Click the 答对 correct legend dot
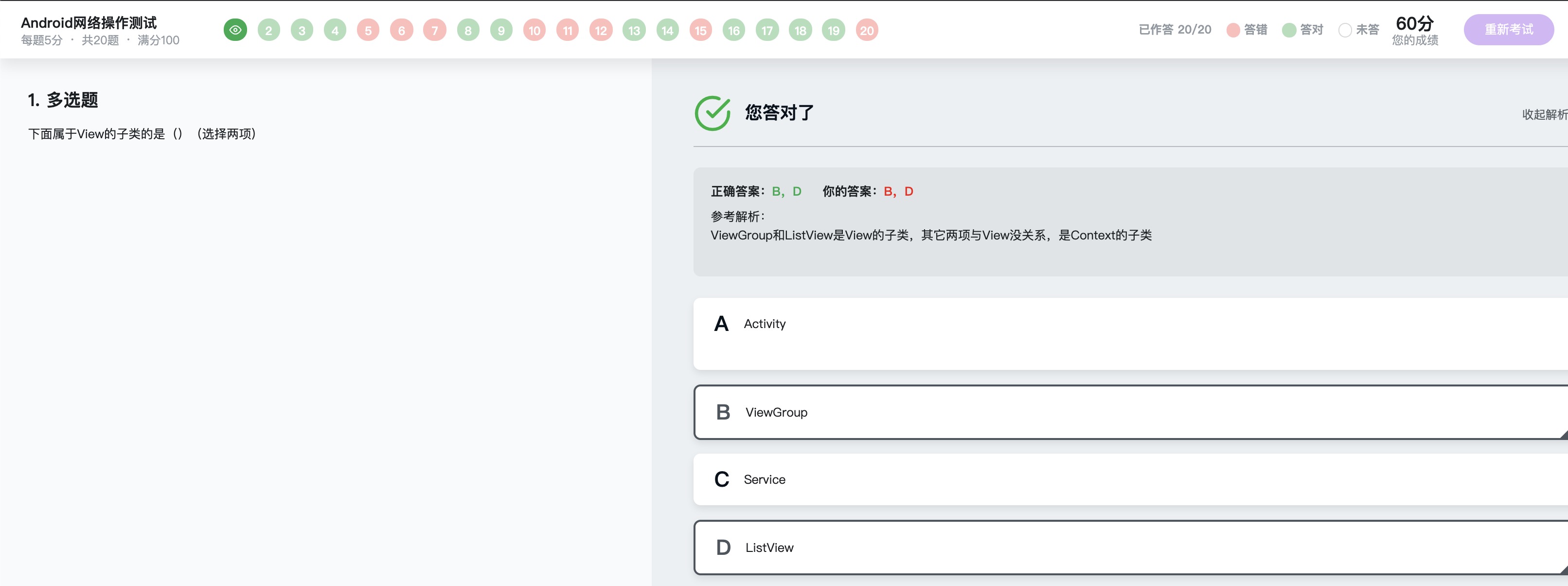Image resolution: width=1568 pixels, height=586 pixels. click(1289, 30)
